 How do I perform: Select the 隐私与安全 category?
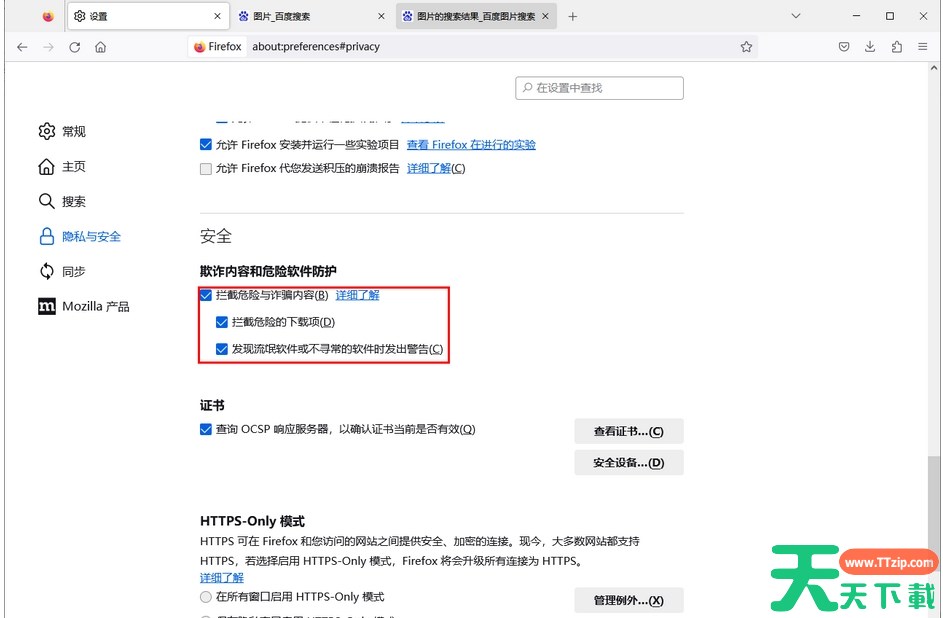[x=80, y=236]
